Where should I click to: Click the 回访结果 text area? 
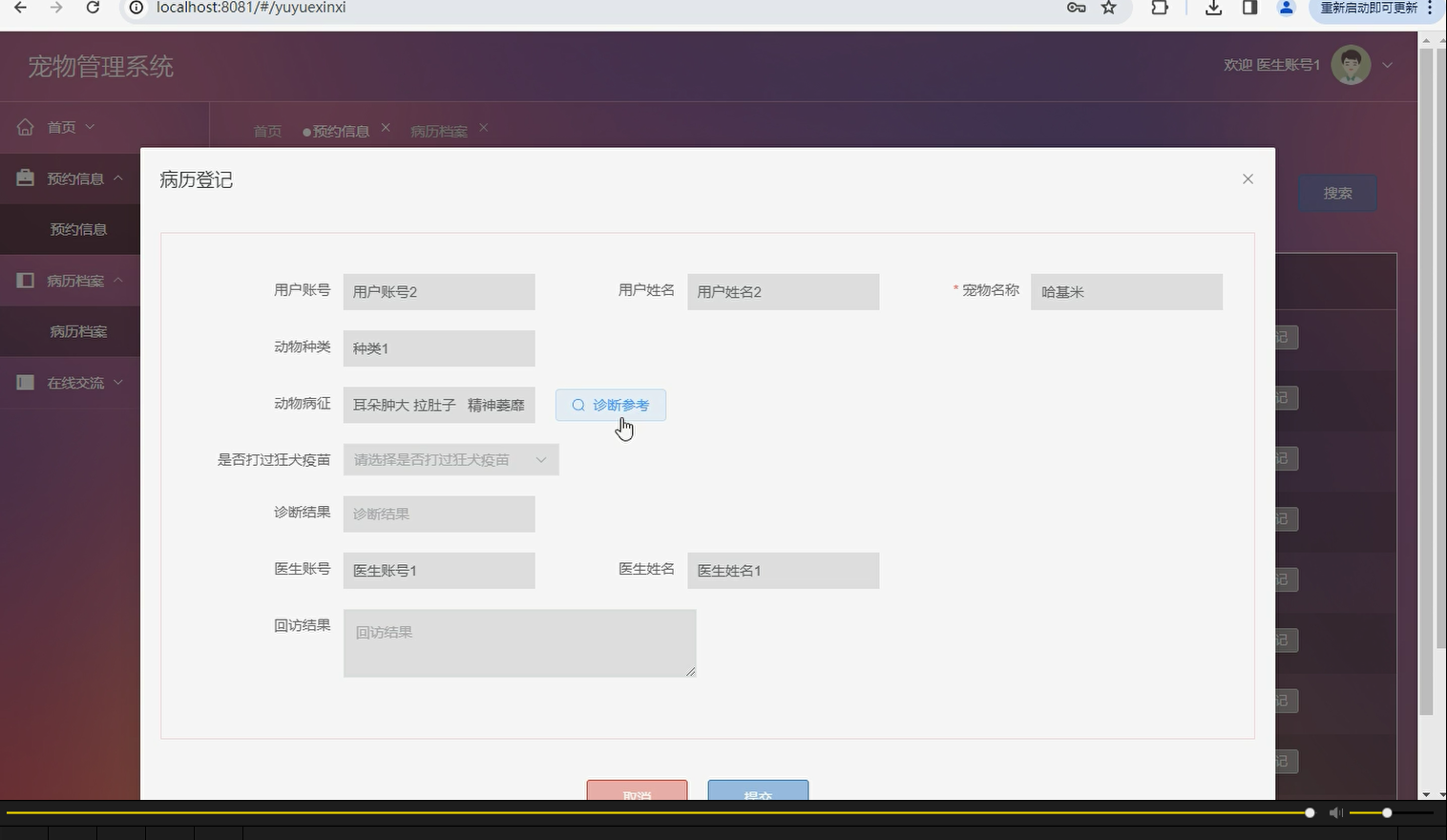(x=519, y=643)
